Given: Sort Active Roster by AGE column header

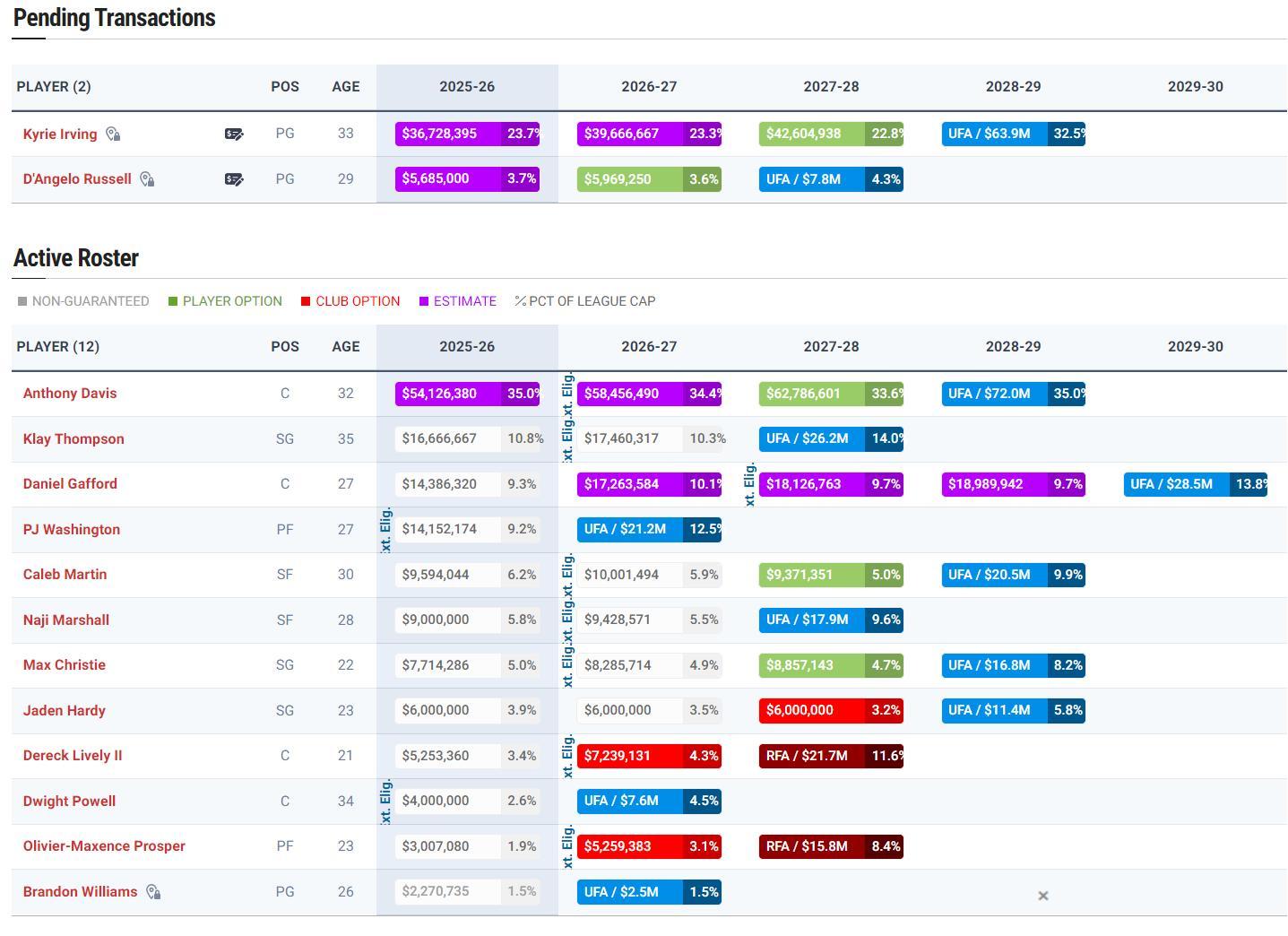Looking at the screenshot, I should tap(345, 347).
